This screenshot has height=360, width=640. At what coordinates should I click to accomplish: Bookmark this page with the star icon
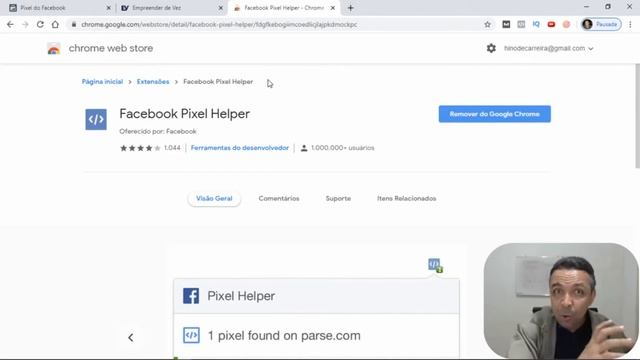click(487, 24)
